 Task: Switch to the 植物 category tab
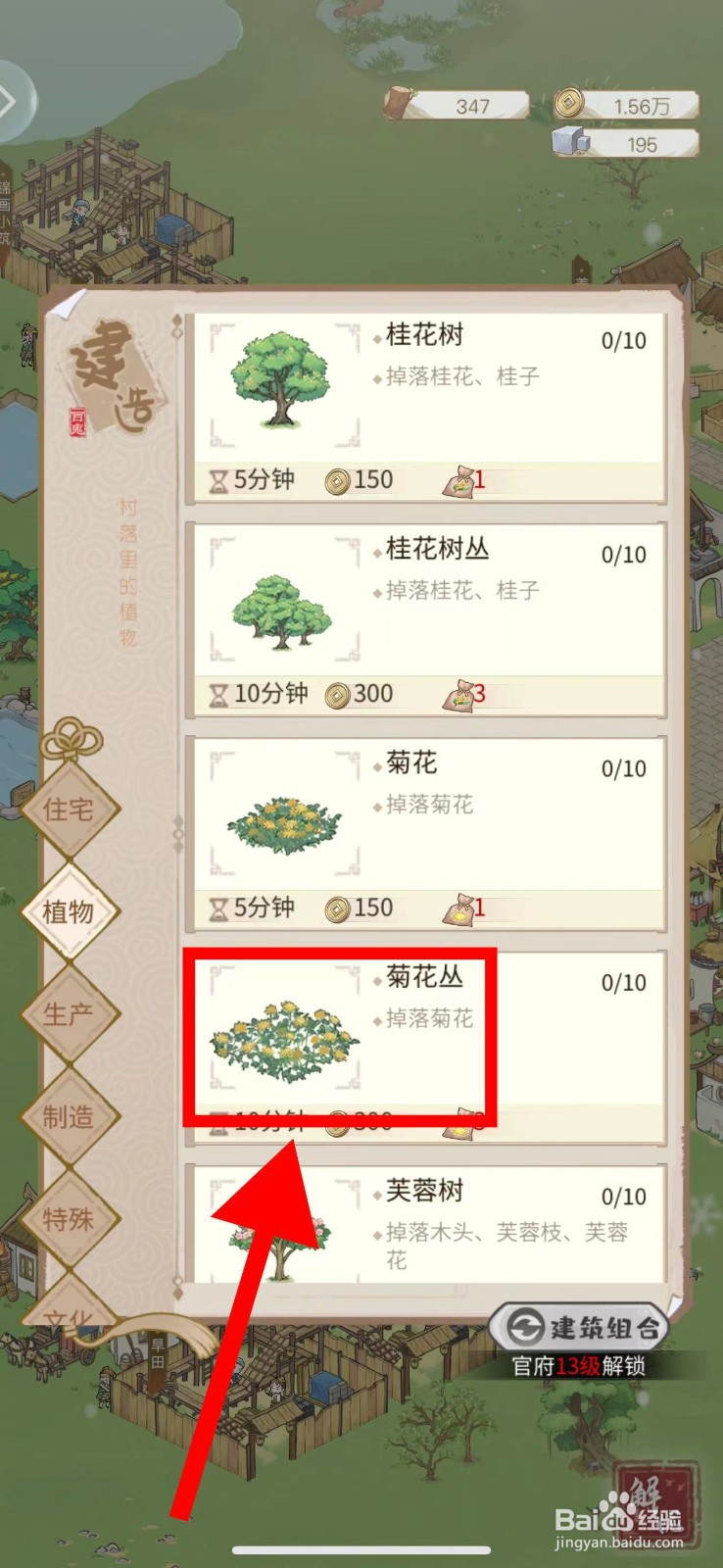click(x=70, y=912)
